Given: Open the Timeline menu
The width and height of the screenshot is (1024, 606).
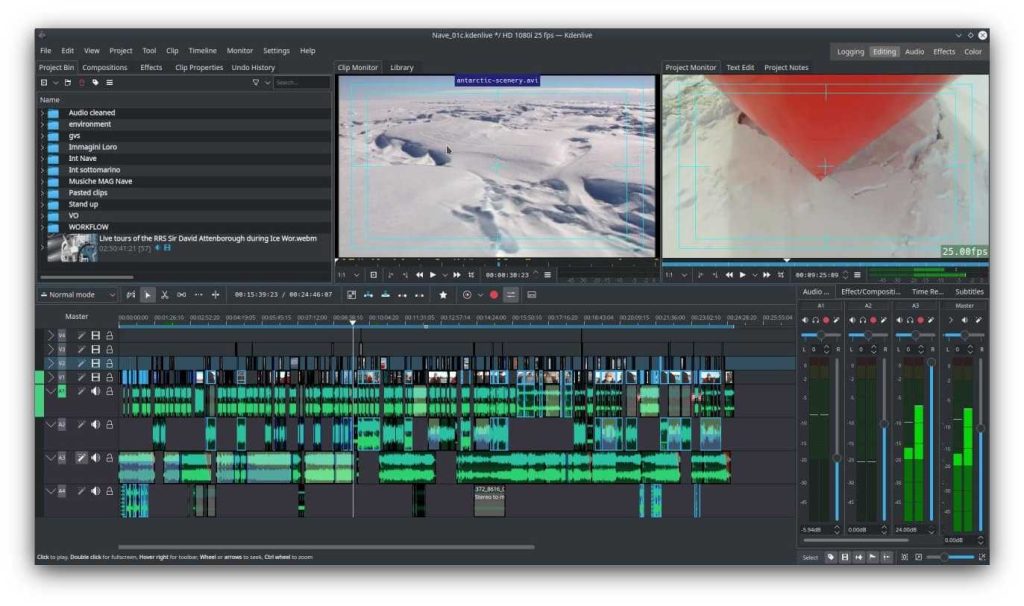Looking at the screenshot, I should tap(201, 50).
